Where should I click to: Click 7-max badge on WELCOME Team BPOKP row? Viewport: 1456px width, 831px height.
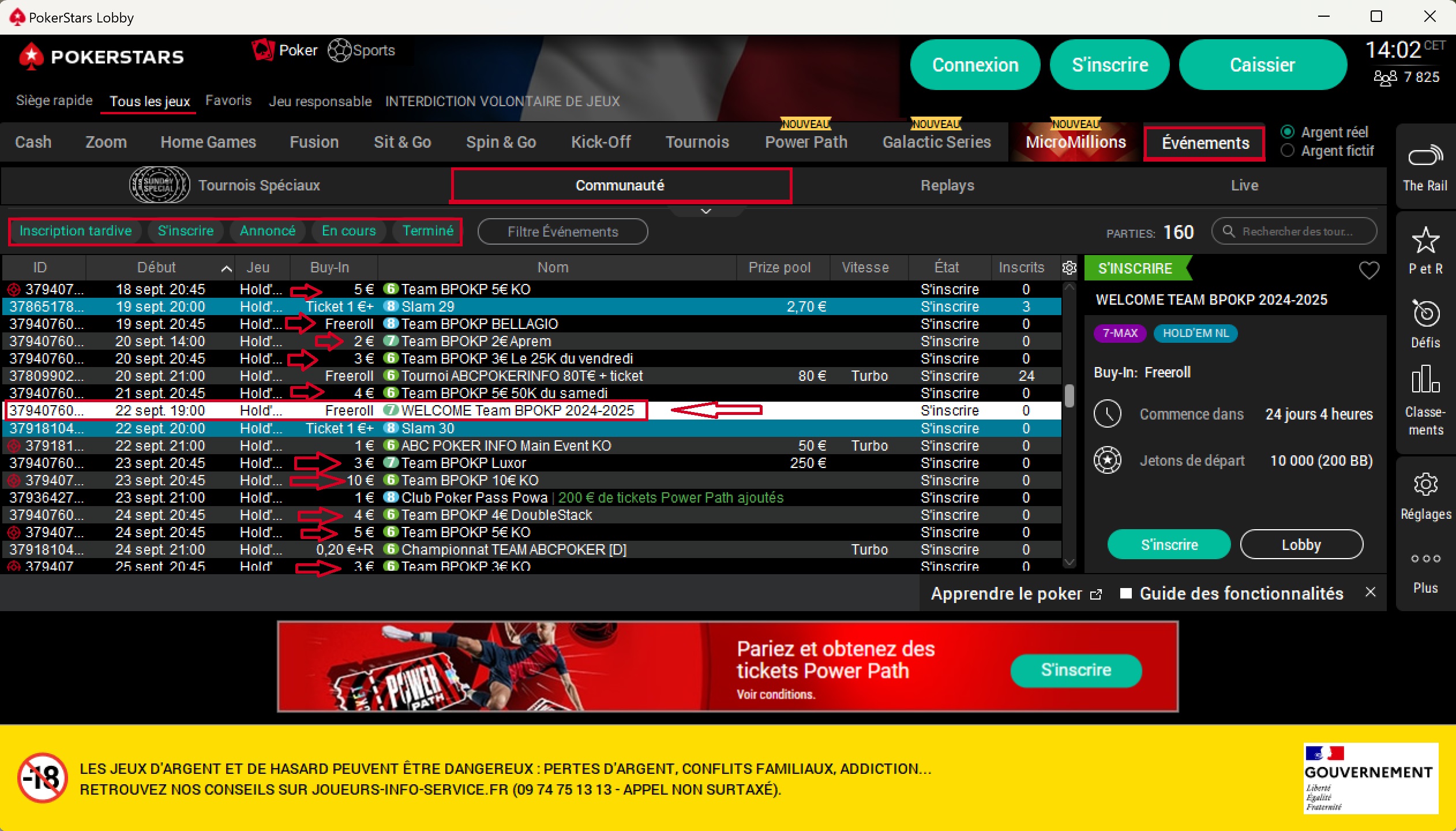[x=391, y=410]
